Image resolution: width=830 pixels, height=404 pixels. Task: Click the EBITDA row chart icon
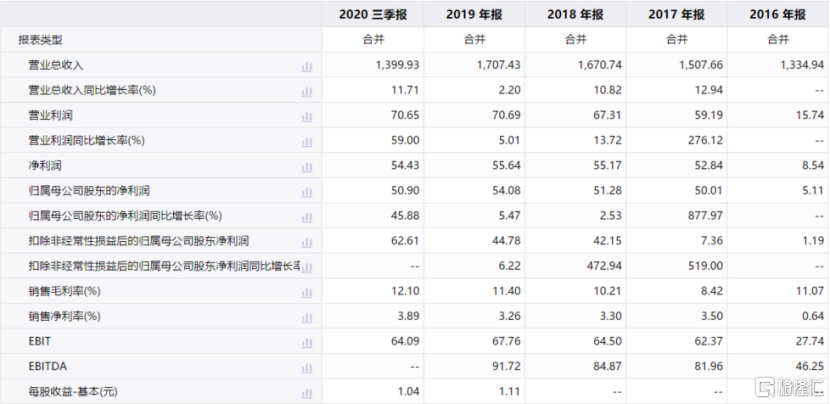[307, 367]
